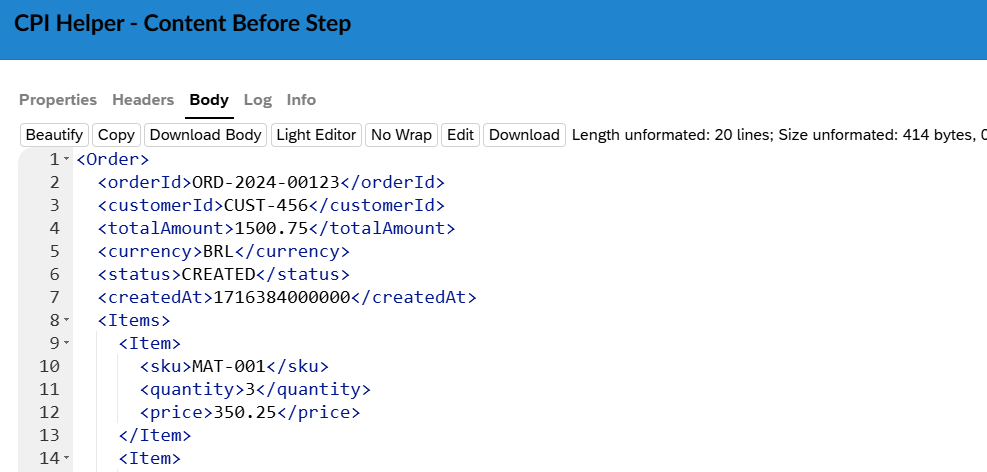The image size is (987, 472).
Task: Click the Download button
Action: [x=524, y=135]
